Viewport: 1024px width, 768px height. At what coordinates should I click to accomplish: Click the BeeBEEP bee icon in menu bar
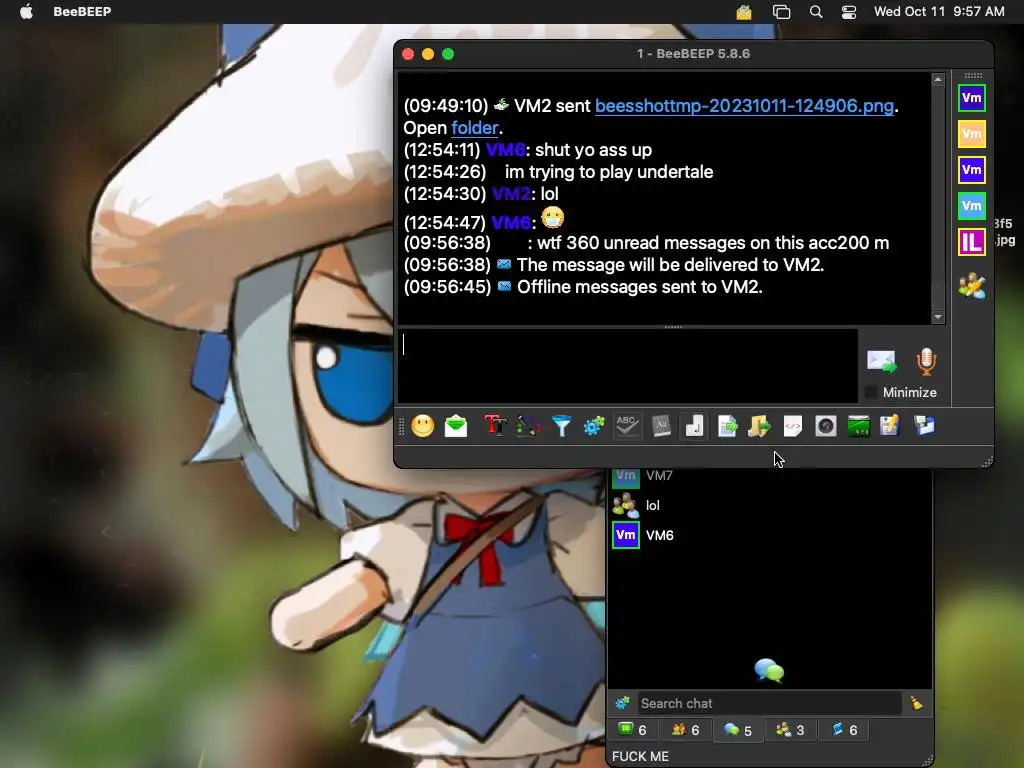click(744, 12)
